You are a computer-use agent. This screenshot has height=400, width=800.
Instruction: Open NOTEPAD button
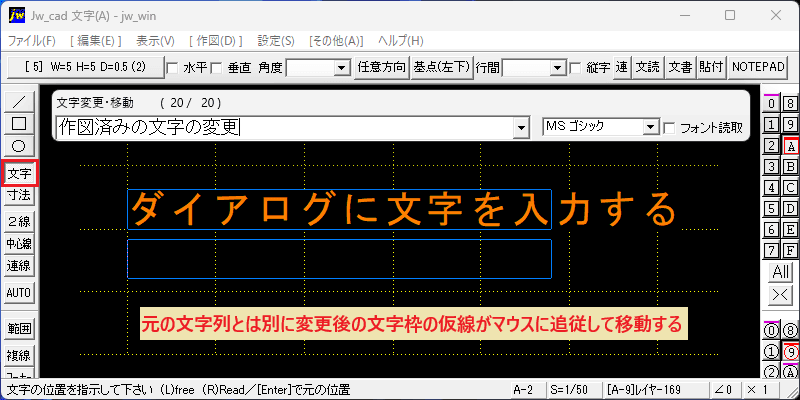pos(758,67)
